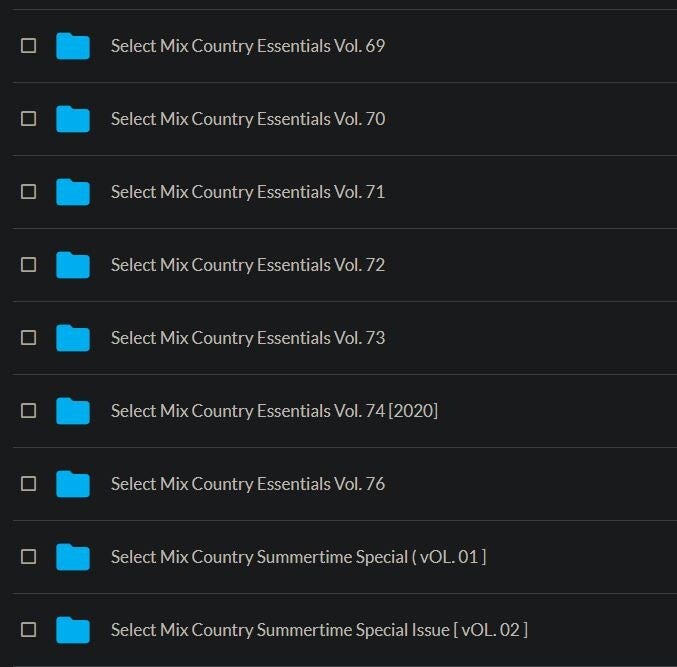Open Country Summertime Special ( vOL. 01 ) name

[x=298, y=557]
